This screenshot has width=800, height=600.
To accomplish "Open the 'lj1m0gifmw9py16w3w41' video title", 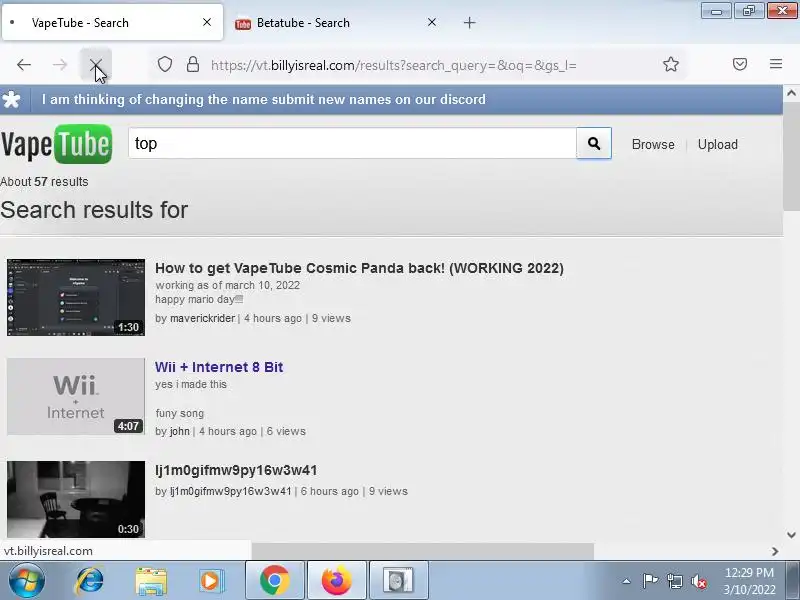I will [236, 470].
